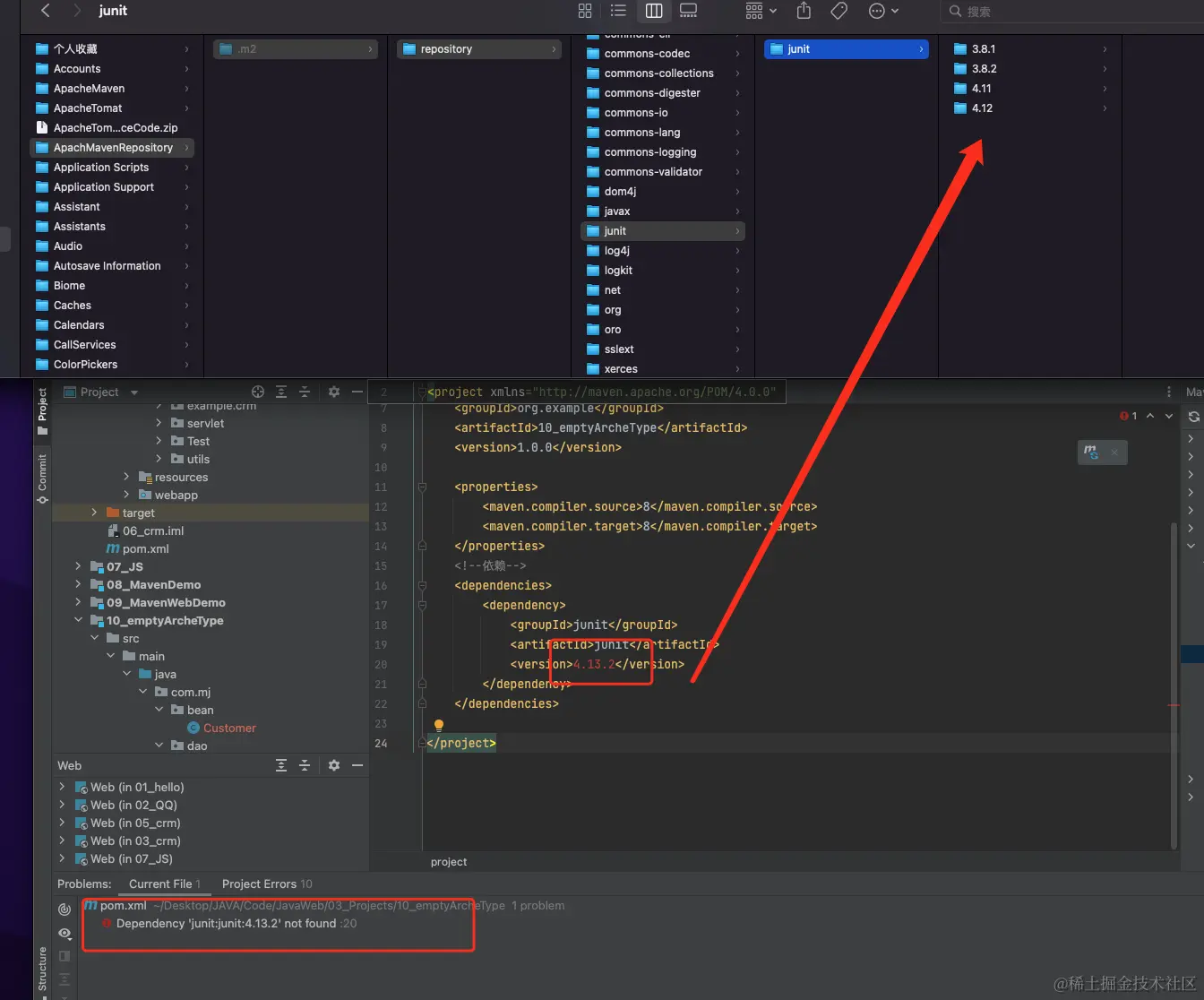Select the resources folder in project tree
This screenshot has height=1000, width=1204.
click(x=174, y=478)
